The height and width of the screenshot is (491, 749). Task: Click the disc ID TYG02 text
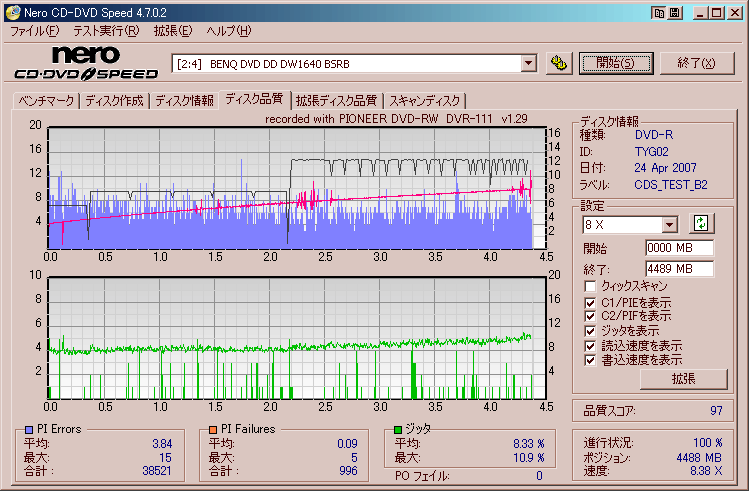pos(652,152)
